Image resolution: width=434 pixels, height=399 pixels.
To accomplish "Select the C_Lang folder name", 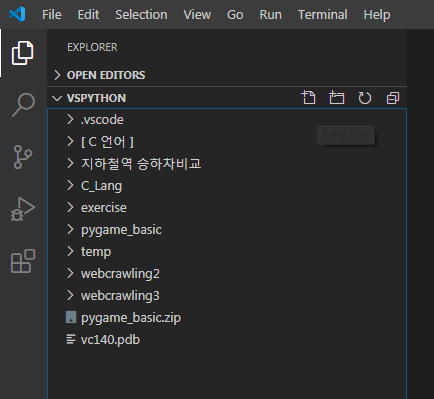I will [x=101, y=186].
